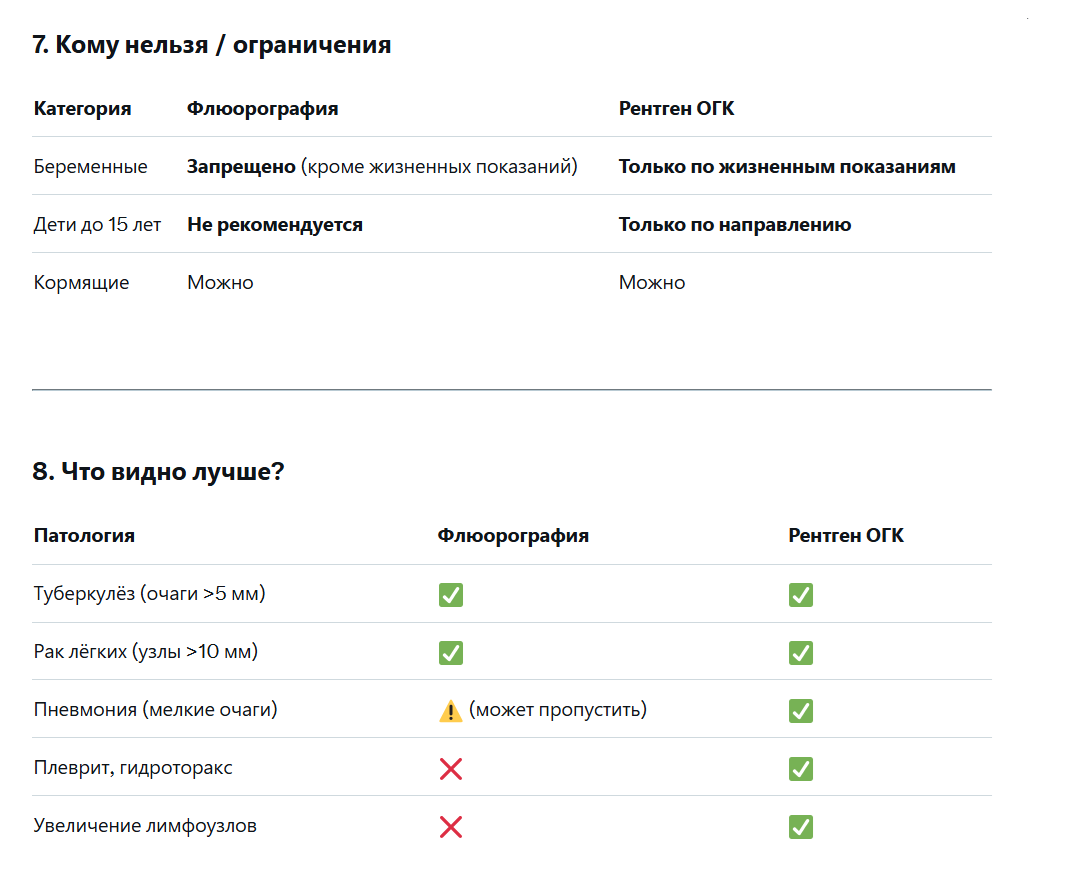The height and width of the screenshot is (881, 1089).
Task: Click the heading '8. Что видно лучше?'
Action: (158, 472)
